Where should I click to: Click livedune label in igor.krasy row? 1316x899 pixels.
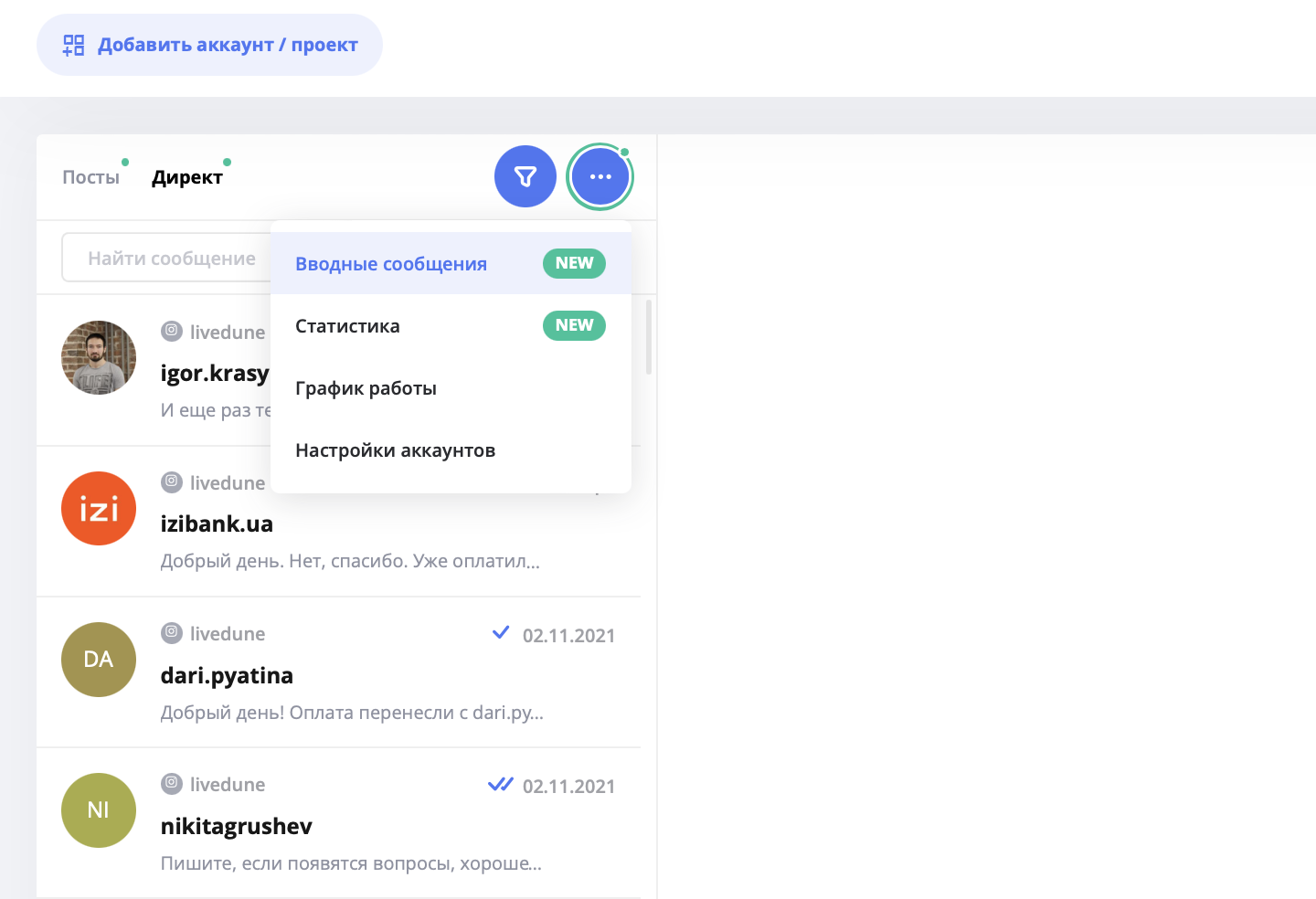(x=228, y=332)
